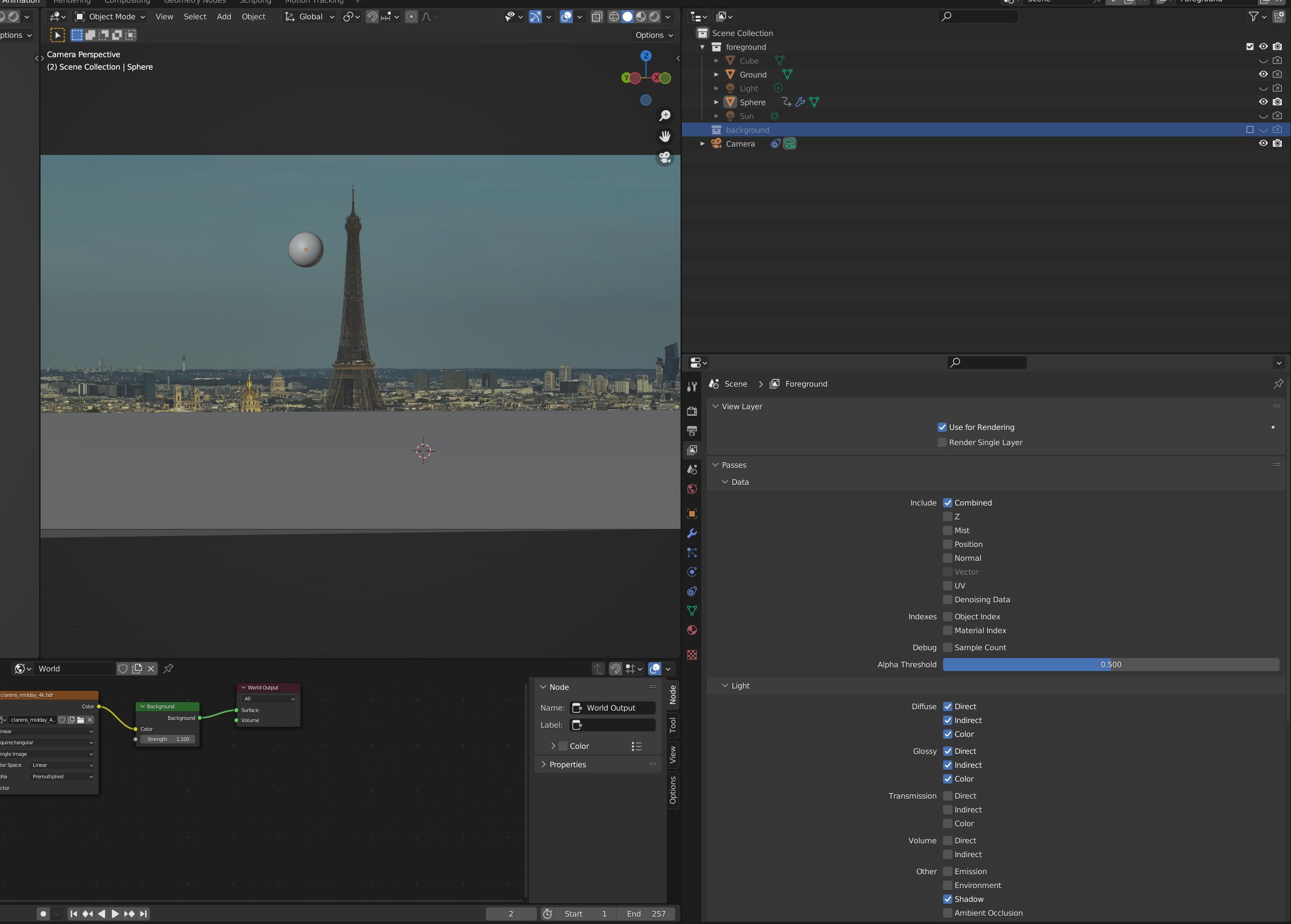Expand the Camera object in outliner
The image size is (1291, 924).
click(702, 144)
